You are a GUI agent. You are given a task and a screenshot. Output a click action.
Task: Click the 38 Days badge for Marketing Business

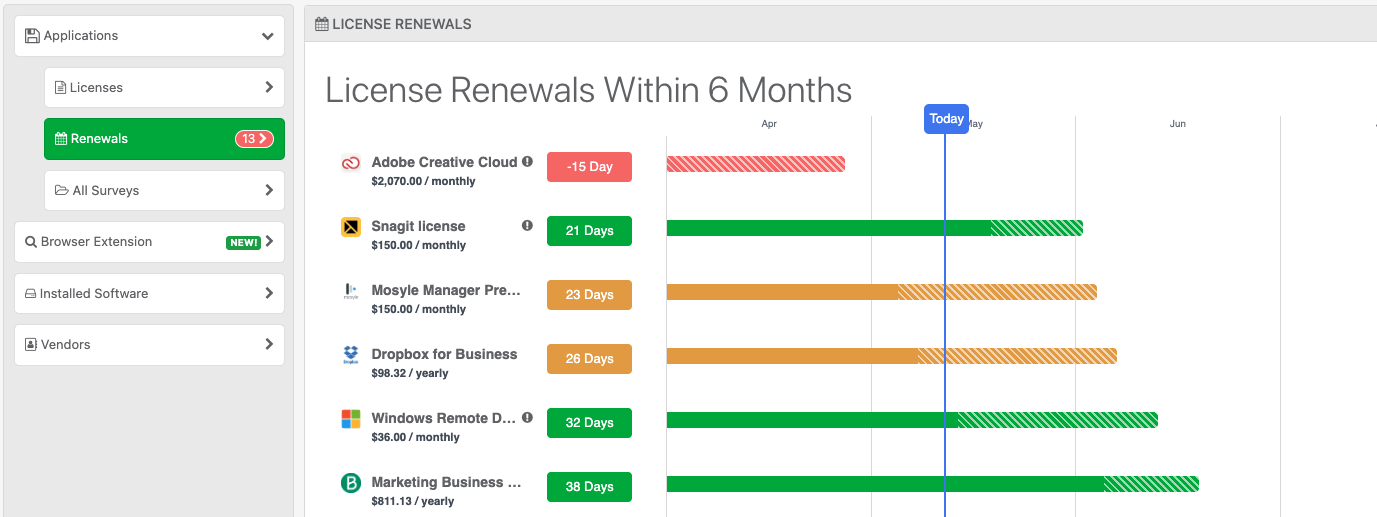(589, 487)
